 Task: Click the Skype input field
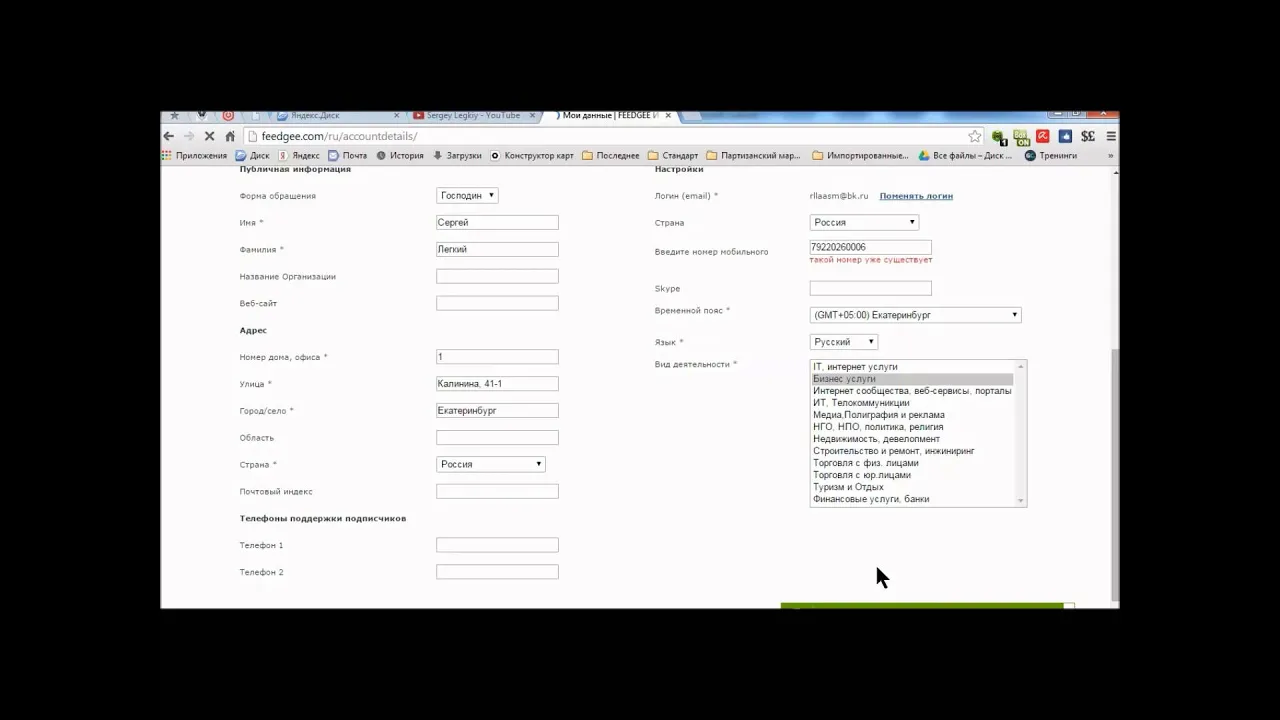(x=870, y=288)
